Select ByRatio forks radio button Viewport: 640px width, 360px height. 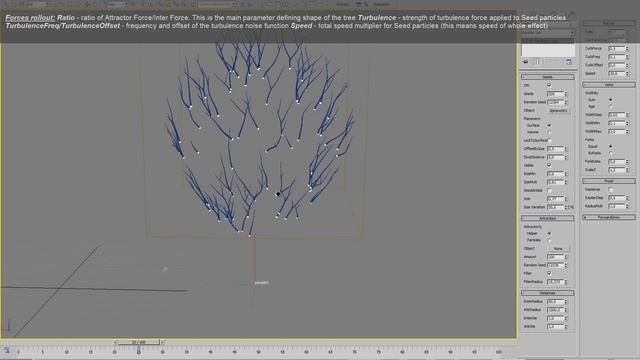coord(611,153)
